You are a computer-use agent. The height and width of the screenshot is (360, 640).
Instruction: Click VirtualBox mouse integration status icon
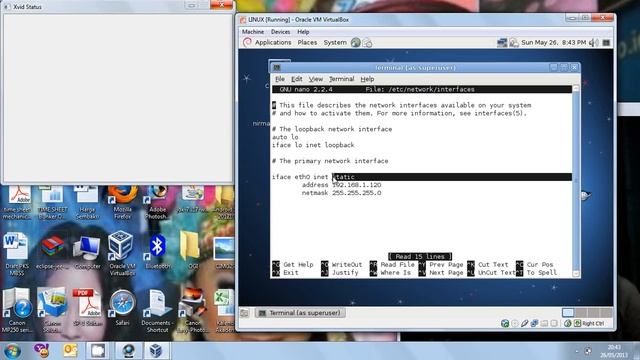click(x=567, y=324)
